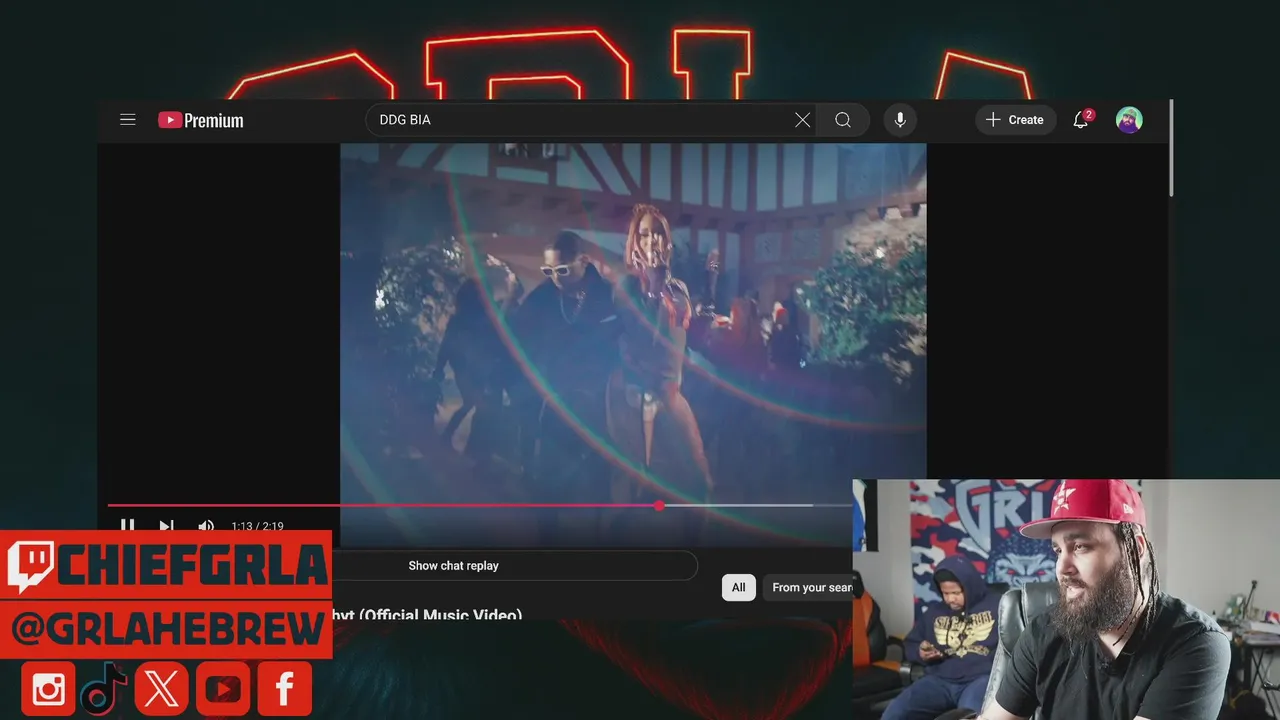Open notifications bell icon

point(1081,120)
